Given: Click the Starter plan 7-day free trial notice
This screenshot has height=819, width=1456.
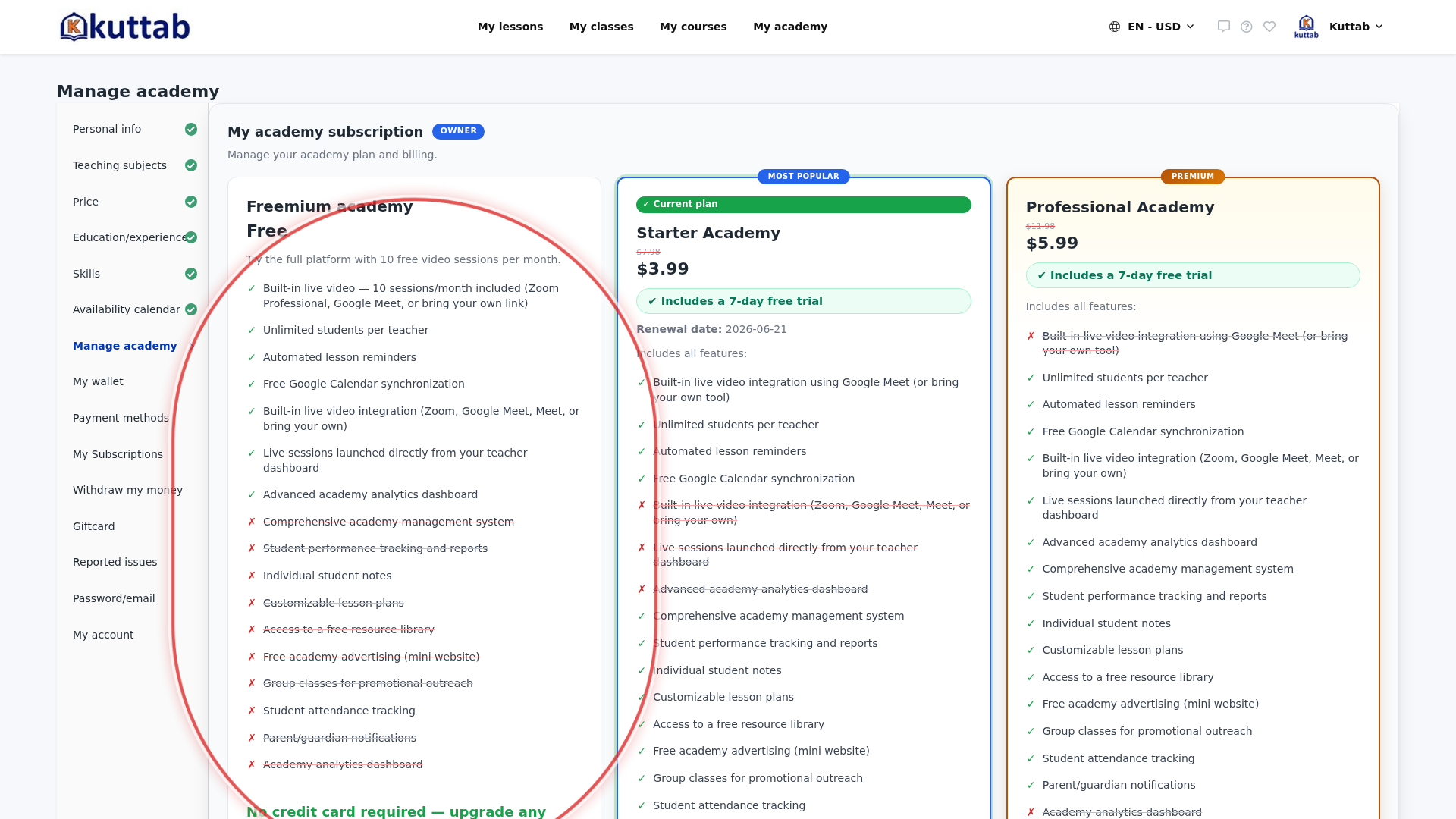Looking at the screenshot, I should [803, 301].
